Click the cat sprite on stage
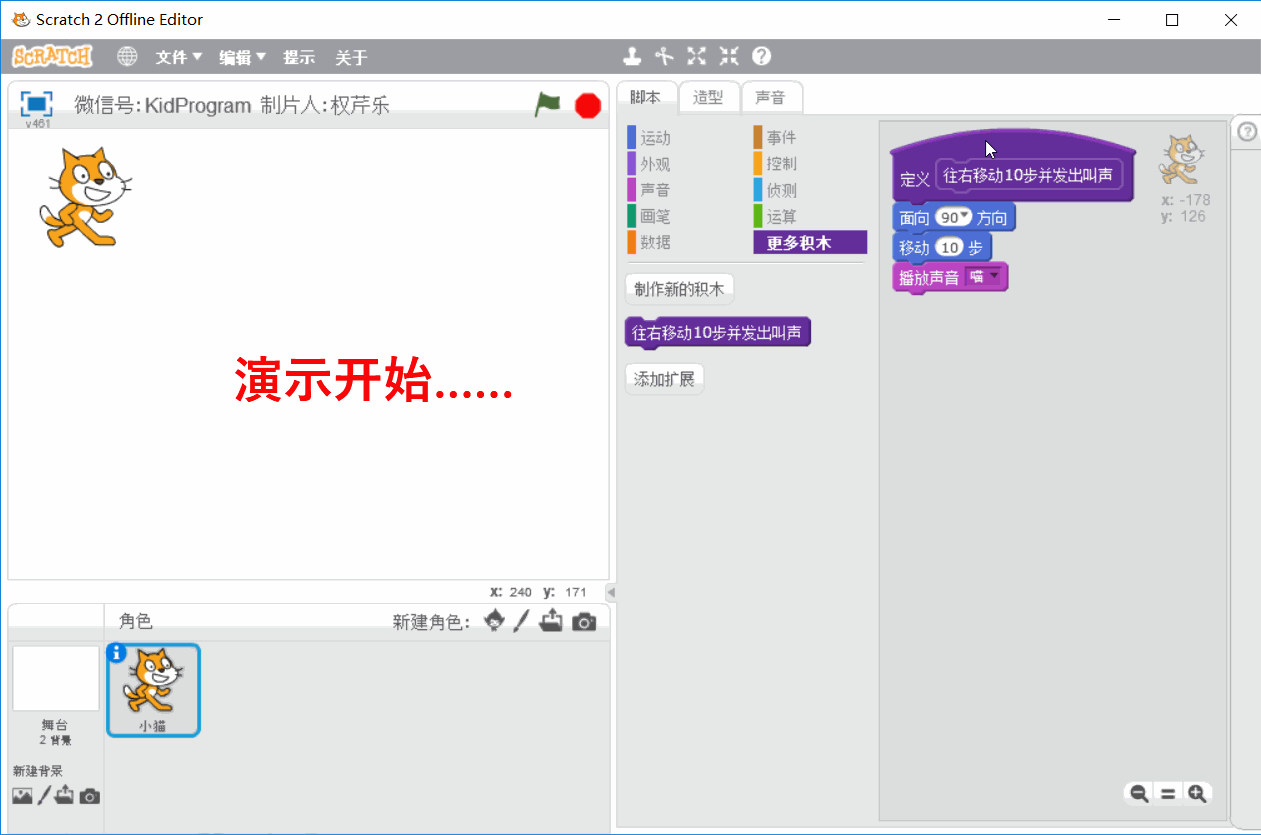 click(84, 197)
